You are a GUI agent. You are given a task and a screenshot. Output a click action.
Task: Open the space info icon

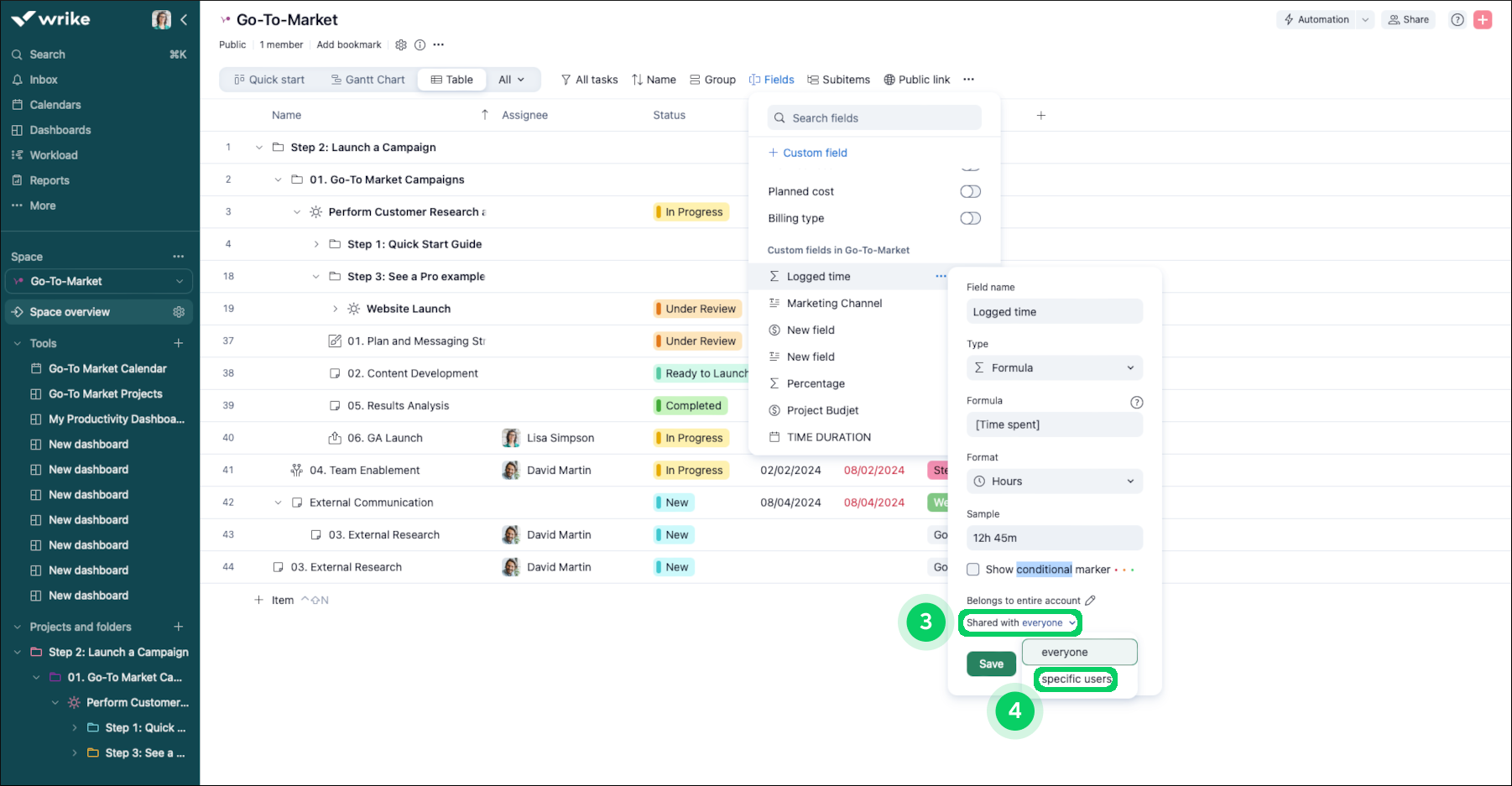420,45
